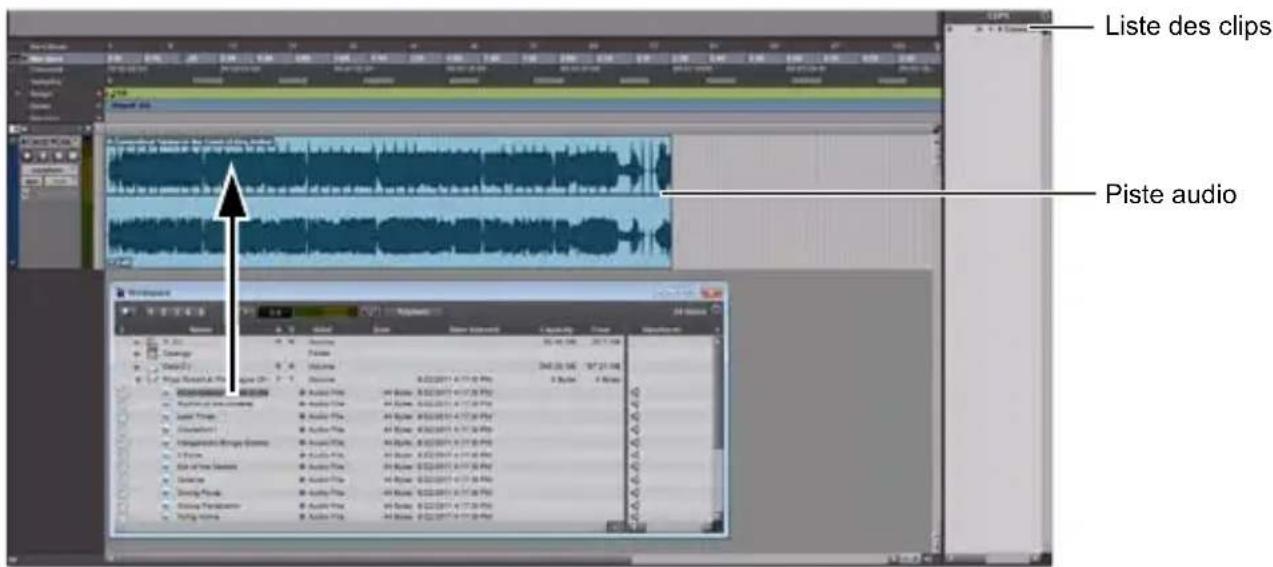The image size is (1273, 567).
Task: Sort Workspace by the Size column
Action: [381, 329]
